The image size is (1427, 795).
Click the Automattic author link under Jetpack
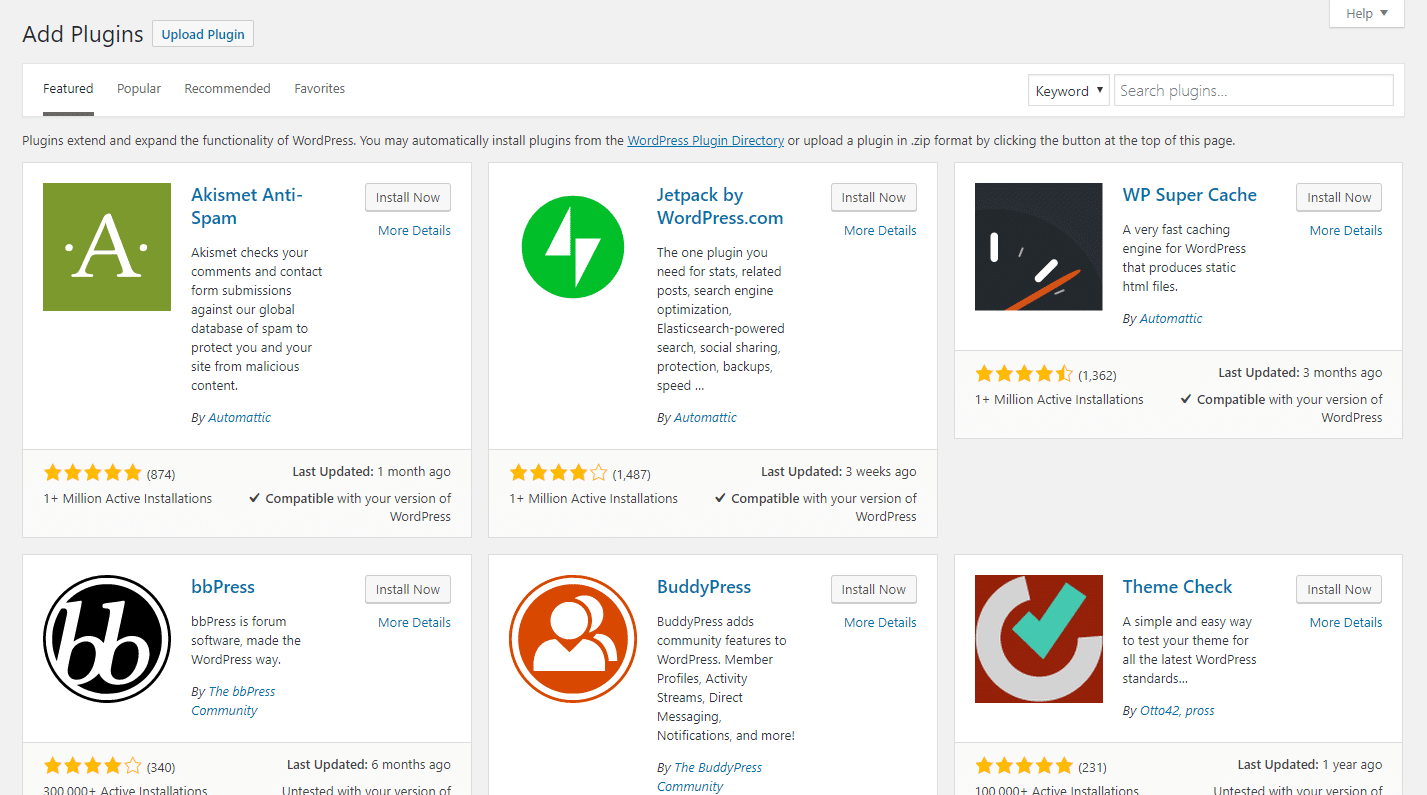point(704,417)
